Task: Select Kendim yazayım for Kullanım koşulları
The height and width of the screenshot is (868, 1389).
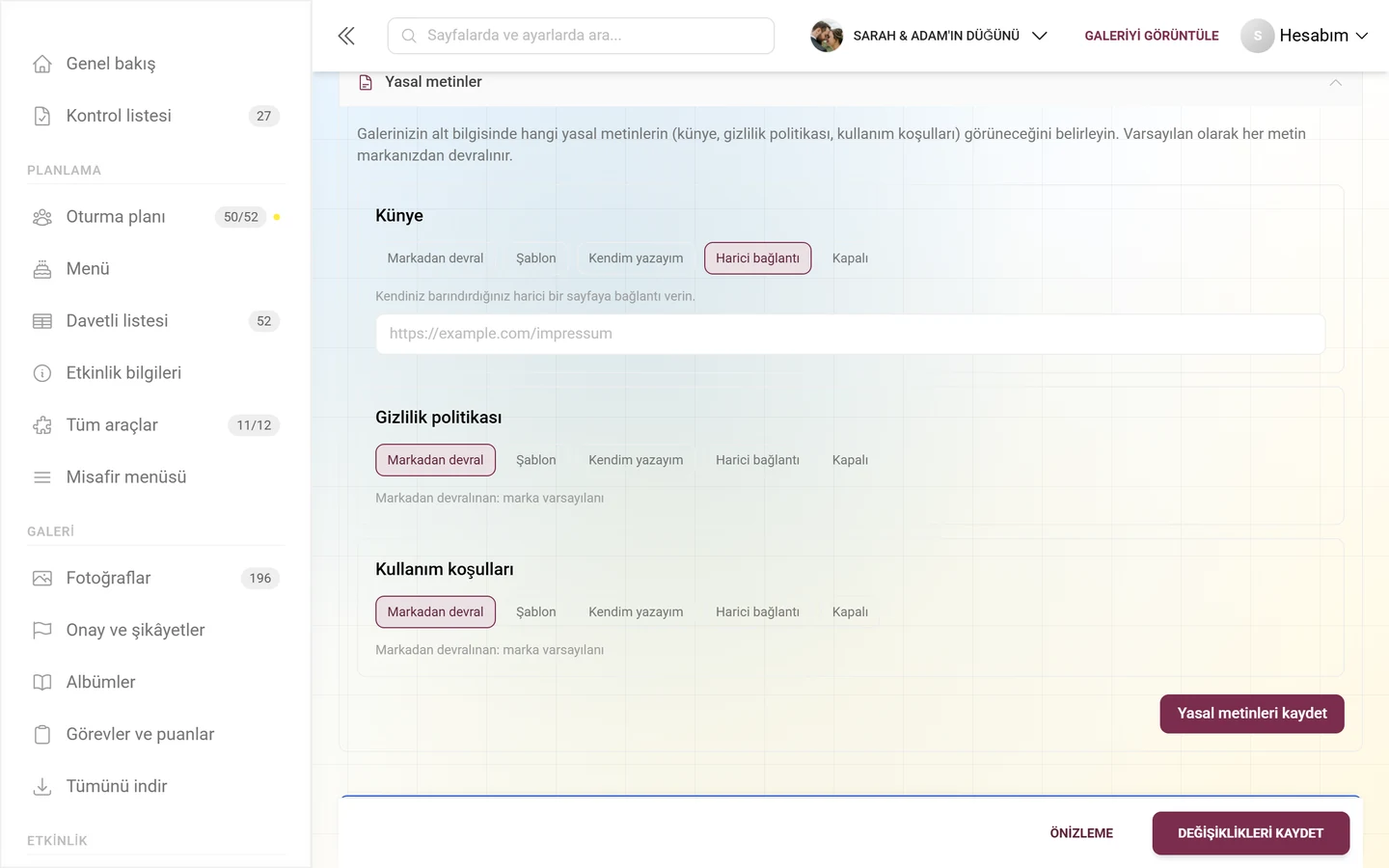Action: click(636, 612)
